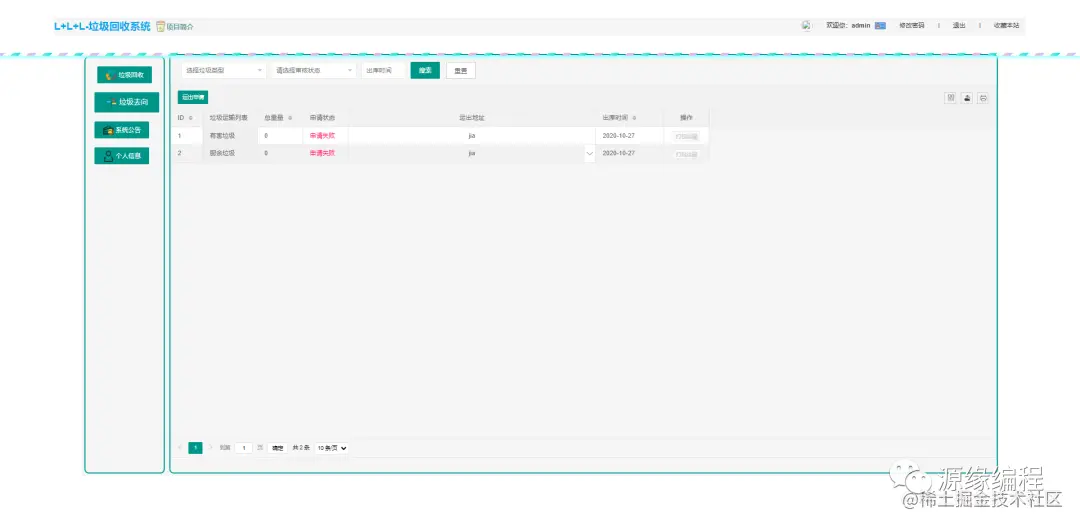Click the green 运出申请 button above table
This screenshot has height=527, width=1080.
click(x=193, y=98)
